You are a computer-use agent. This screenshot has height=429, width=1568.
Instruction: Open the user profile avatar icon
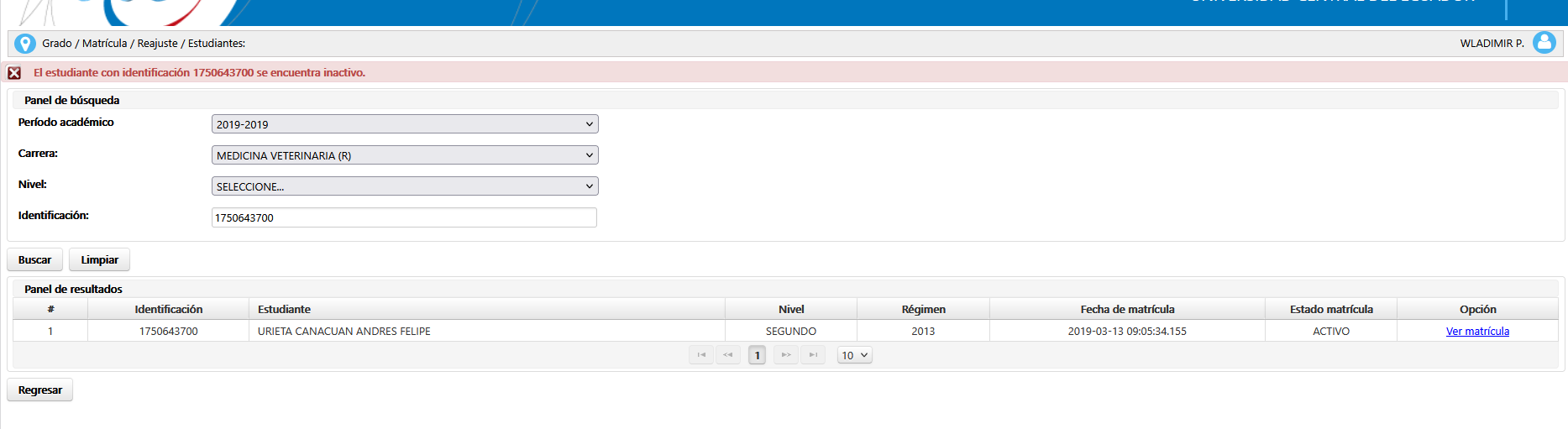point(1544,43)
